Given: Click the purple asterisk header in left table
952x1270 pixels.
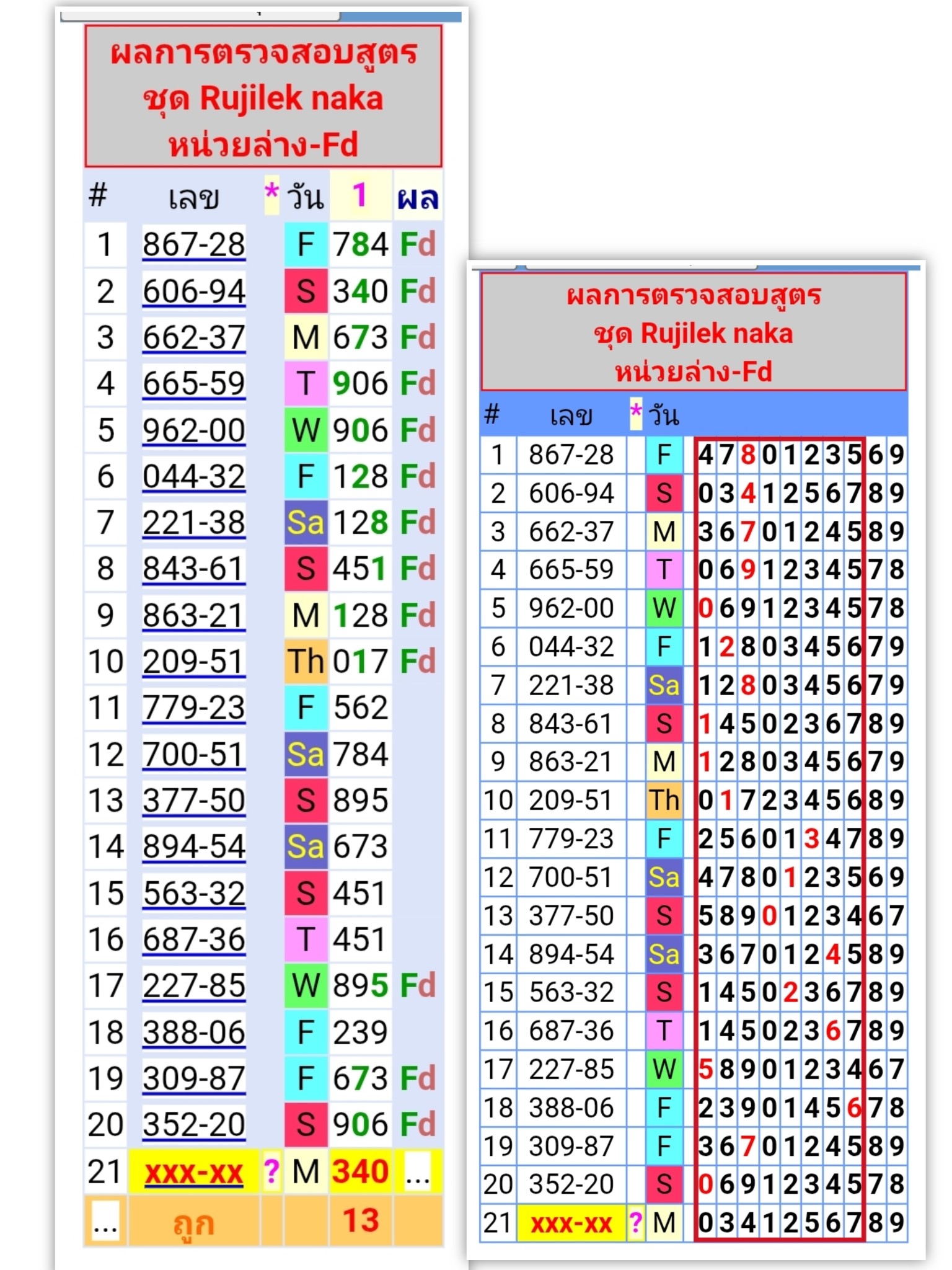Looking at the screenshot, I should click(x=271, y=192).
